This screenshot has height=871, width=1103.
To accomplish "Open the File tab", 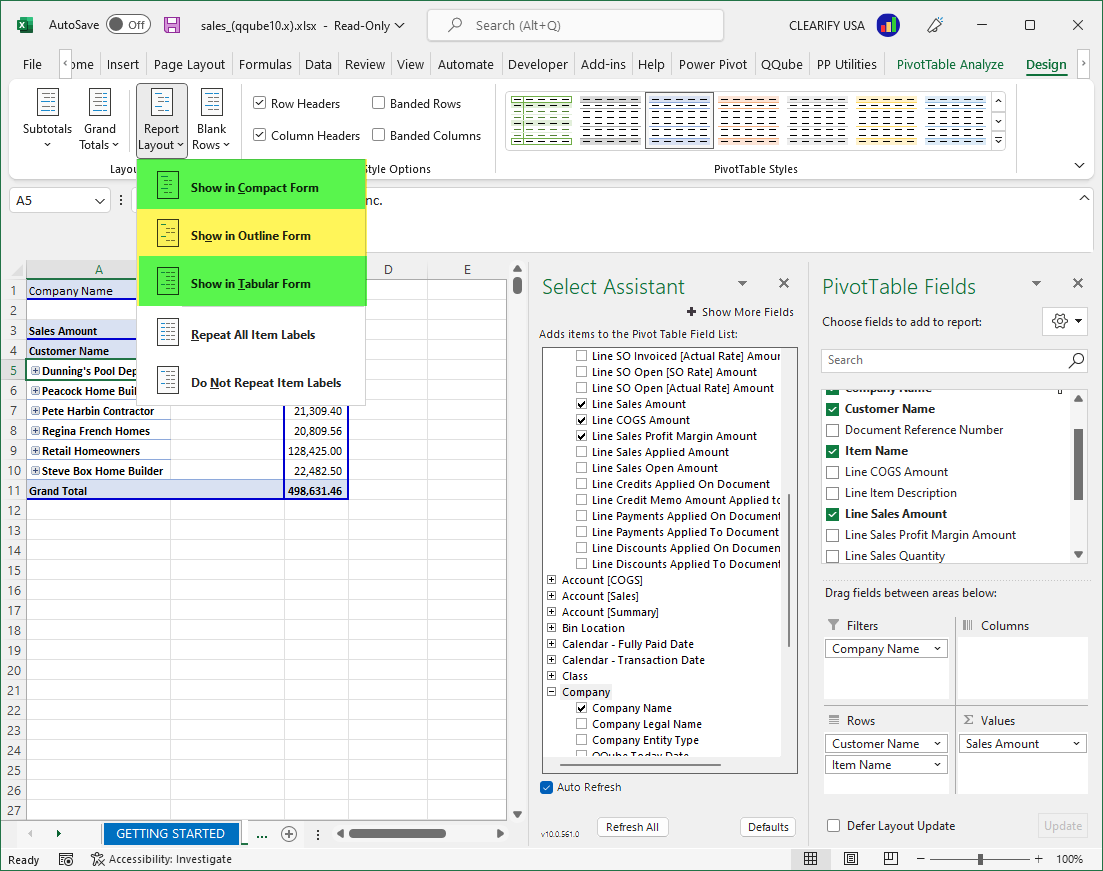I will (32, 64).
